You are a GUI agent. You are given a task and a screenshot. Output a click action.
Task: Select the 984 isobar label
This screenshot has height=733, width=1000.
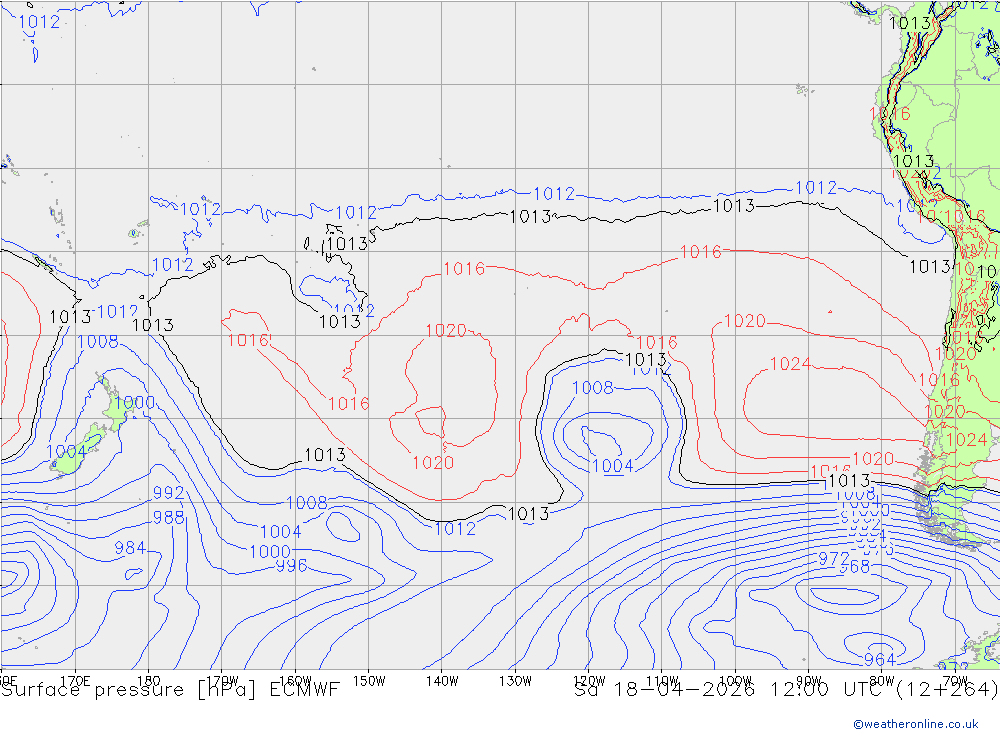pos(130,548)
